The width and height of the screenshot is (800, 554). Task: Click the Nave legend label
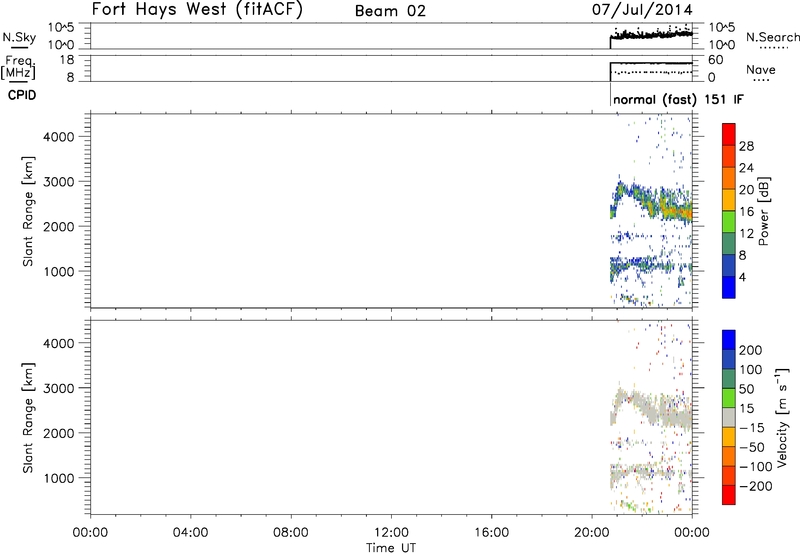tap(761, 69)
